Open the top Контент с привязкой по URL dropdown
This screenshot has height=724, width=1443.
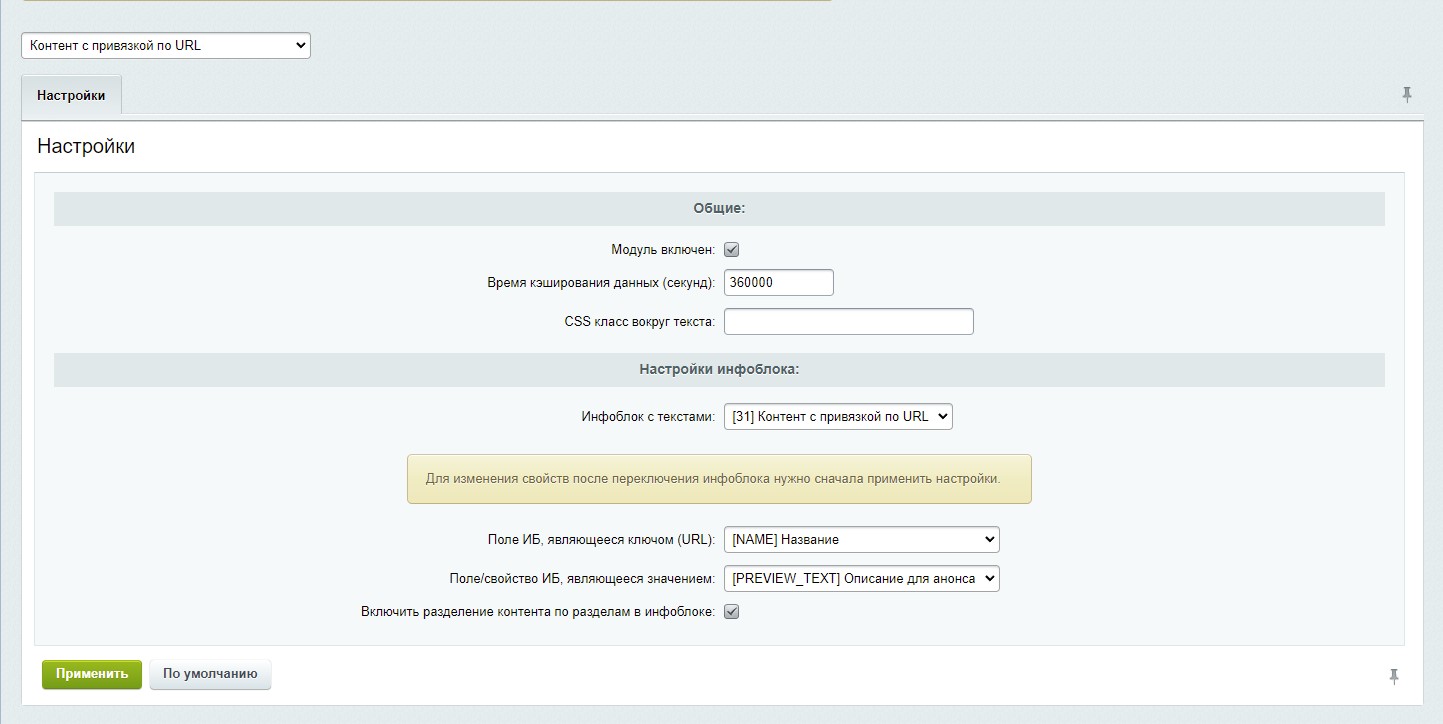click(x=166, y=46)
